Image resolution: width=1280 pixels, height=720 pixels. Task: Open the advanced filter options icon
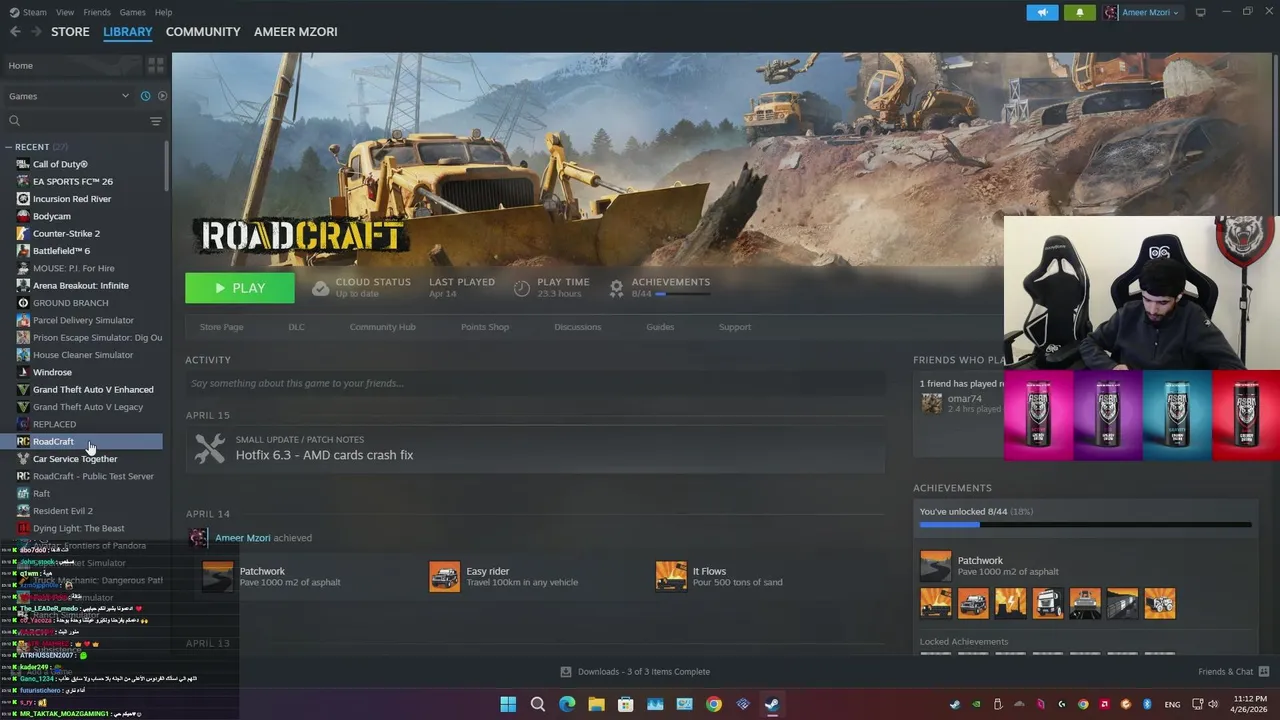tap(156, 121)
